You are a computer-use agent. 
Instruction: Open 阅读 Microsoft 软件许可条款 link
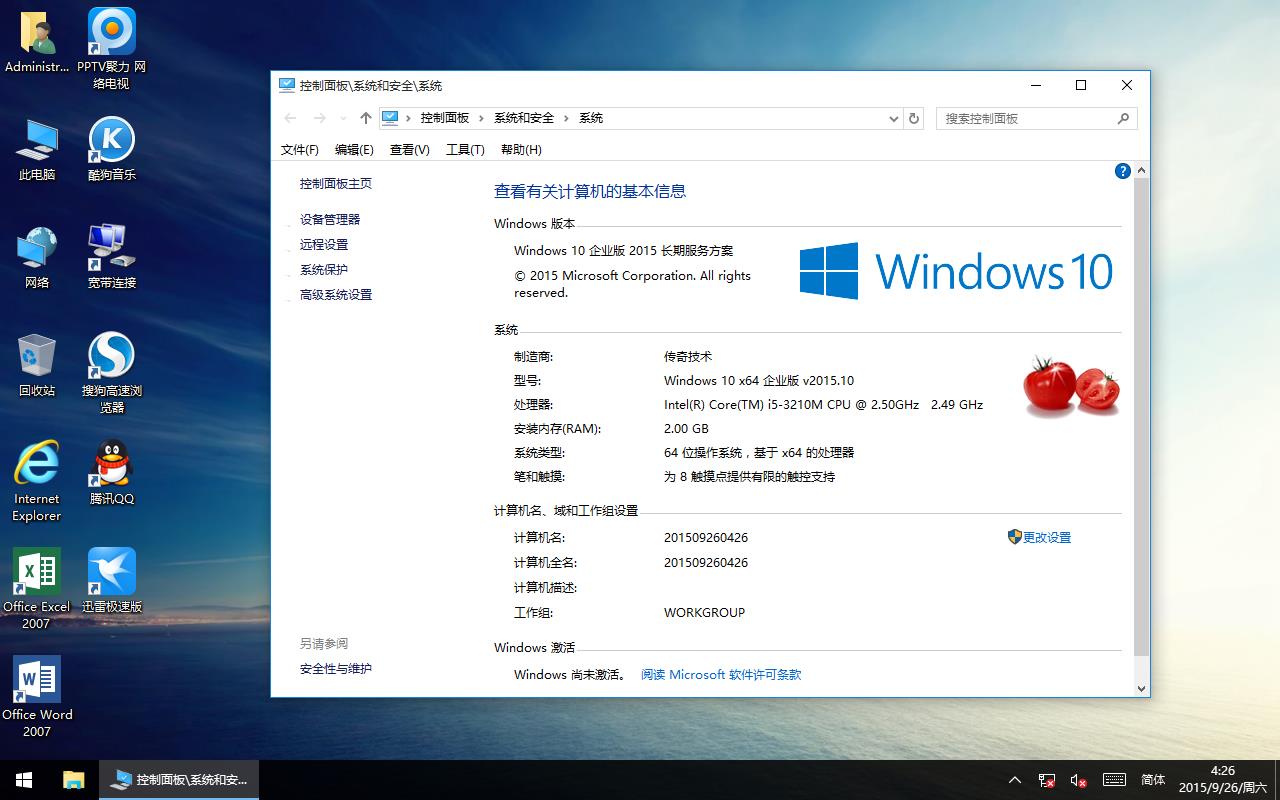(x=721, y=675)
